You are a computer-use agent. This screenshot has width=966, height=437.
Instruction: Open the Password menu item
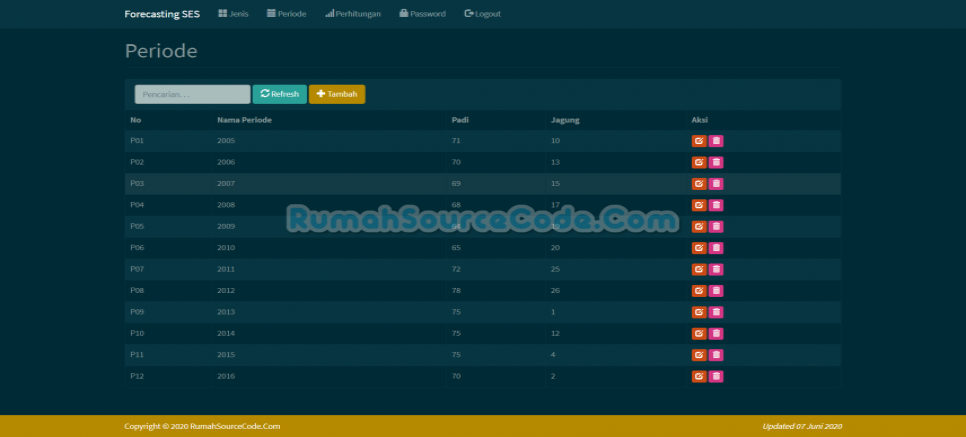423,14
